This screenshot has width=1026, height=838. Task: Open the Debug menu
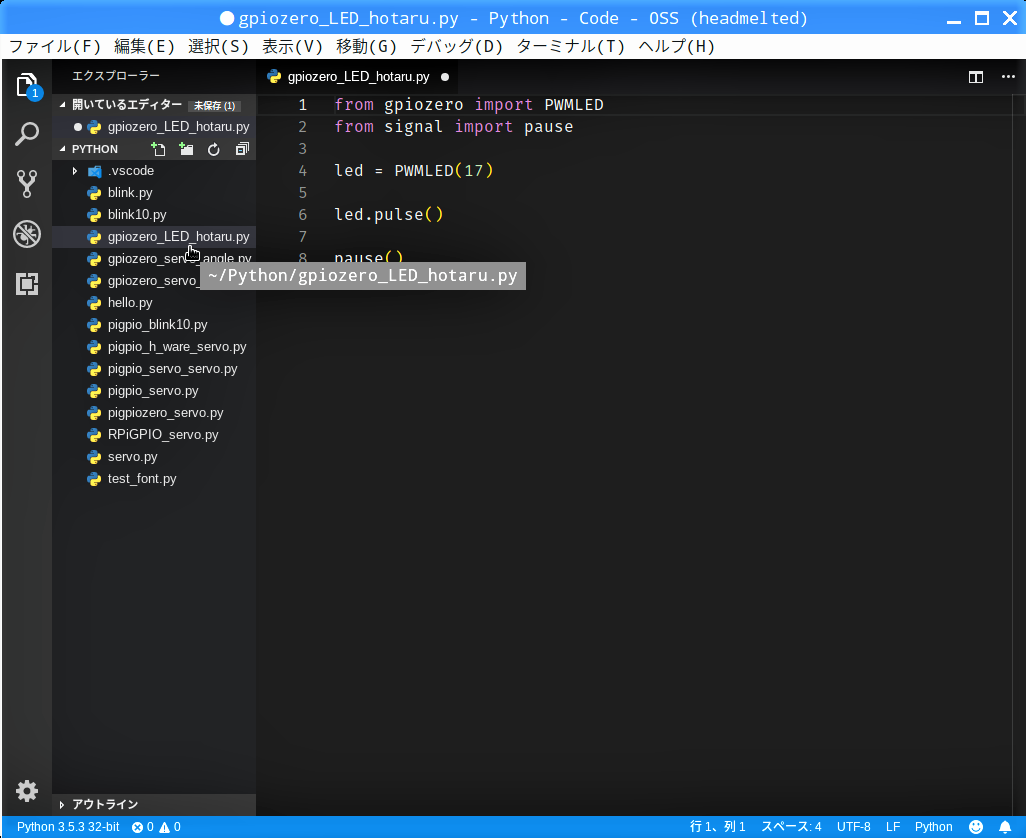coord(457,46)
